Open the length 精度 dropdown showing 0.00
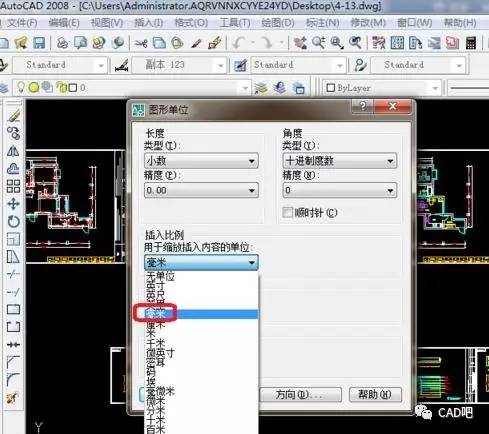This screenshot has width=489, height=434. coord(201,190)
